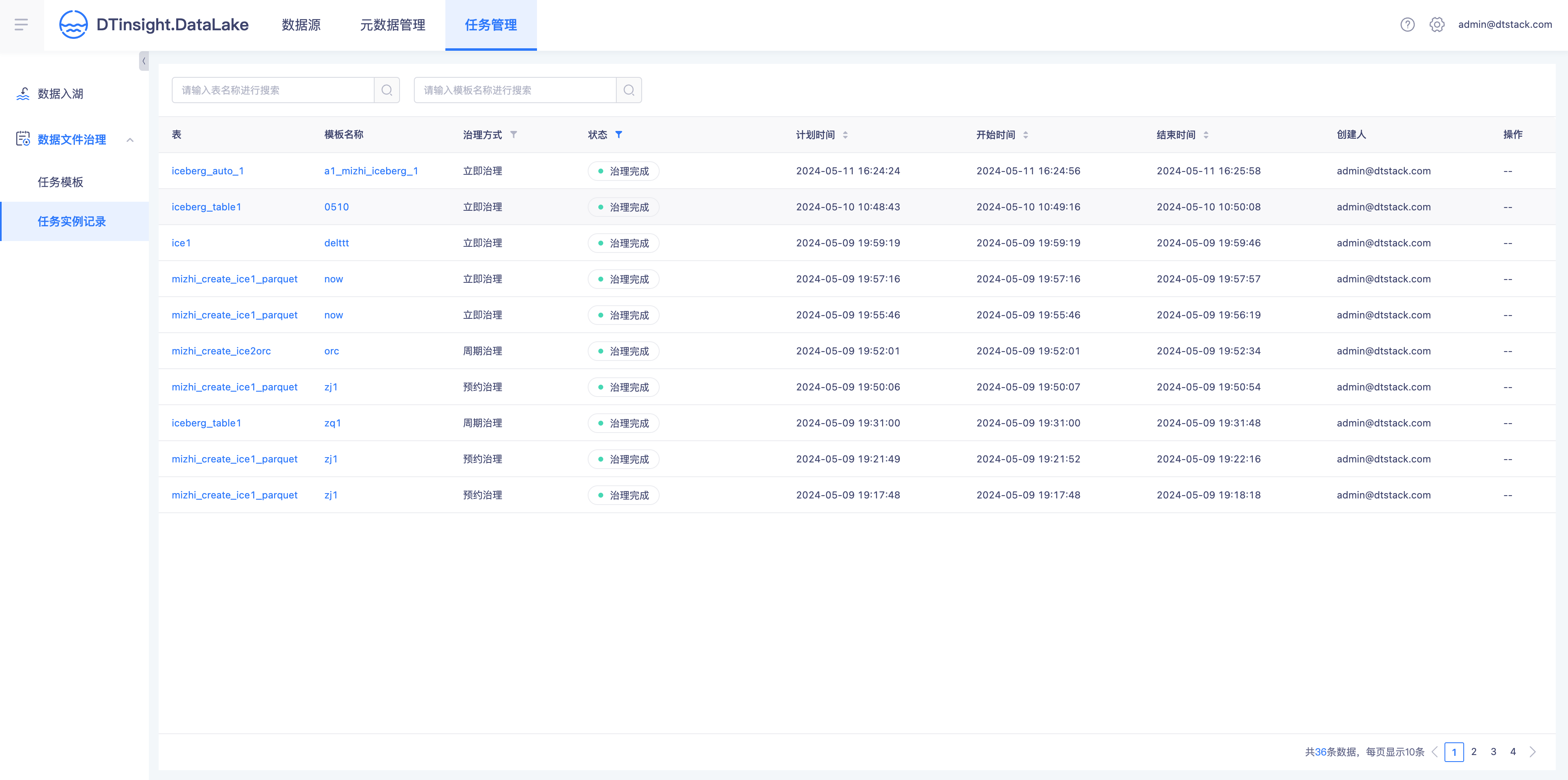Open the delttt template link
The width and height of the screenshot is (1568, 780).
point(337,243)
